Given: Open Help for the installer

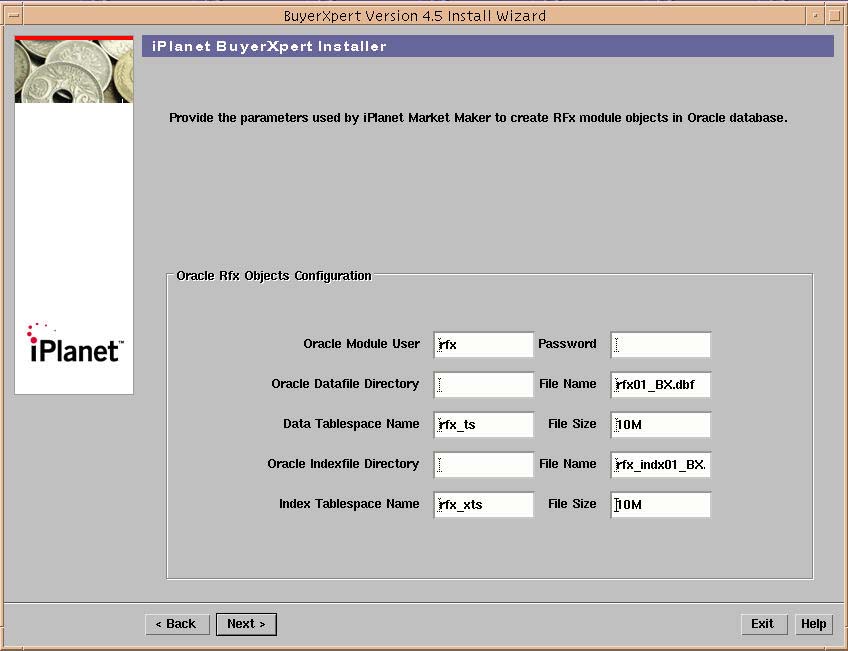Looking at the screenshot, I should (813, 624).
